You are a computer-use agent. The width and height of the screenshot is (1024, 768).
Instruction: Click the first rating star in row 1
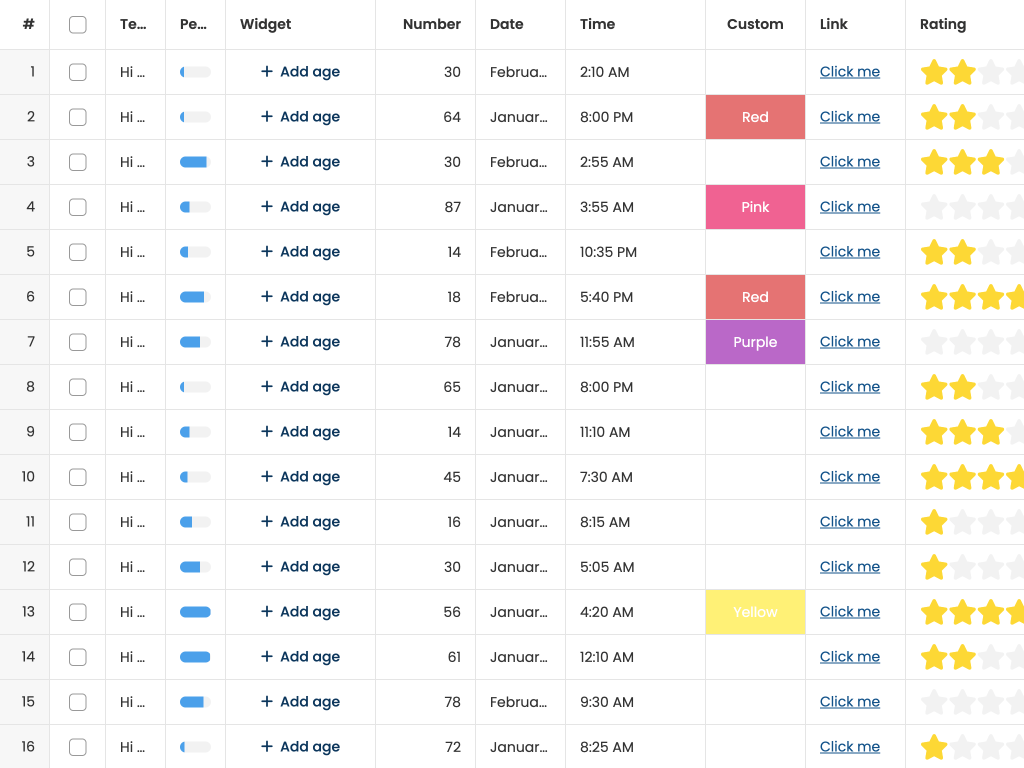tap(934, 72)
